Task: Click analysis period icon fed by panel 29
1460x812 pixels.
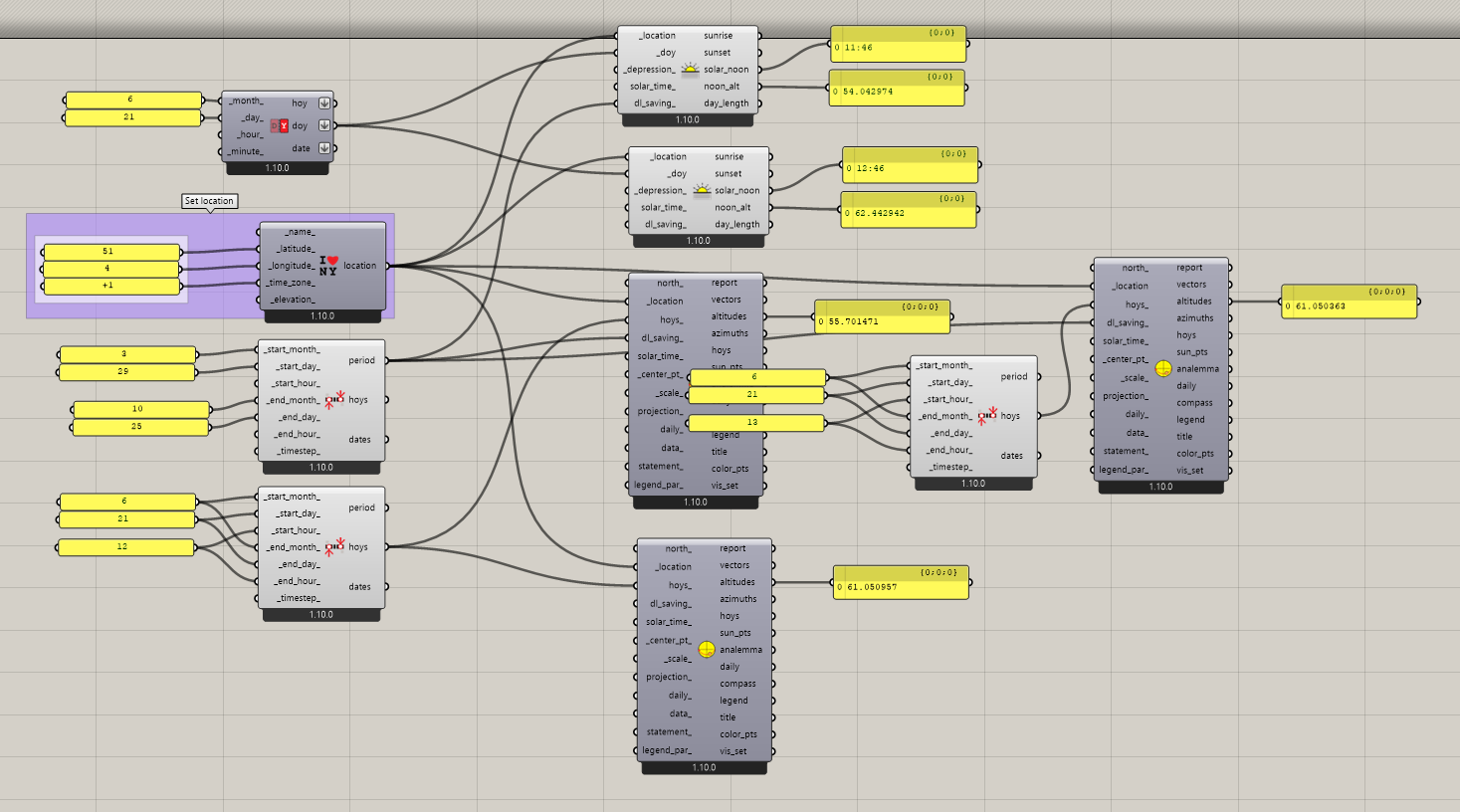Action: pyautogui.click(x=334, y=400)
